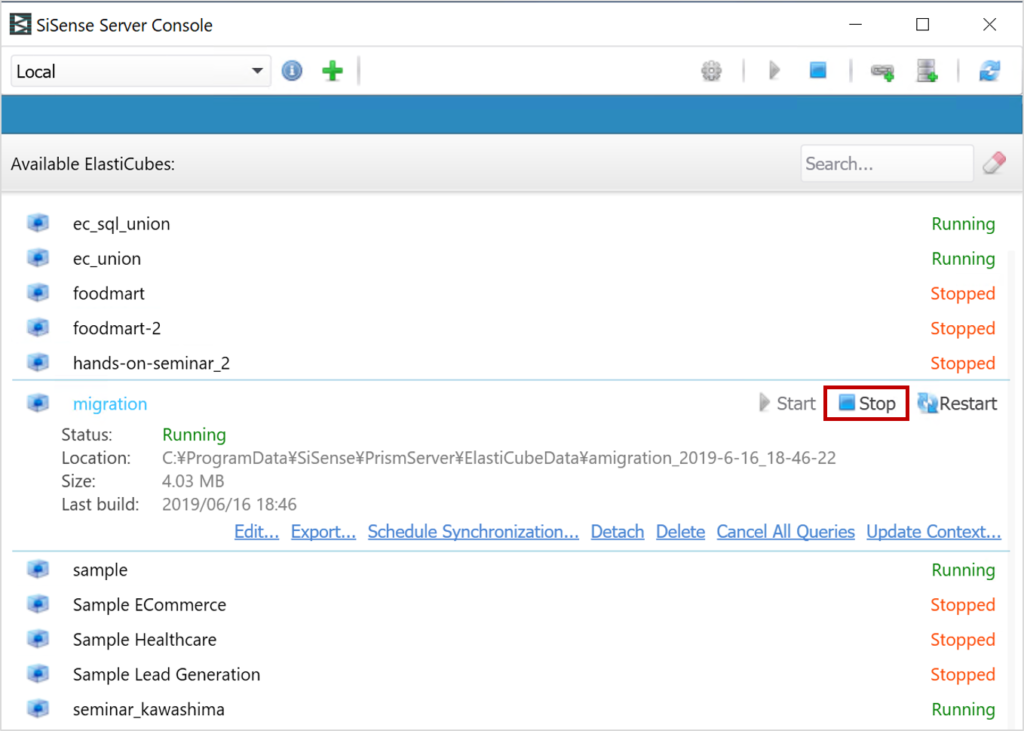Image resolution: width=1024 pixels, height=731 pixels.
Task: Click Stopped status of foodmart
Action: coord(963,293)
